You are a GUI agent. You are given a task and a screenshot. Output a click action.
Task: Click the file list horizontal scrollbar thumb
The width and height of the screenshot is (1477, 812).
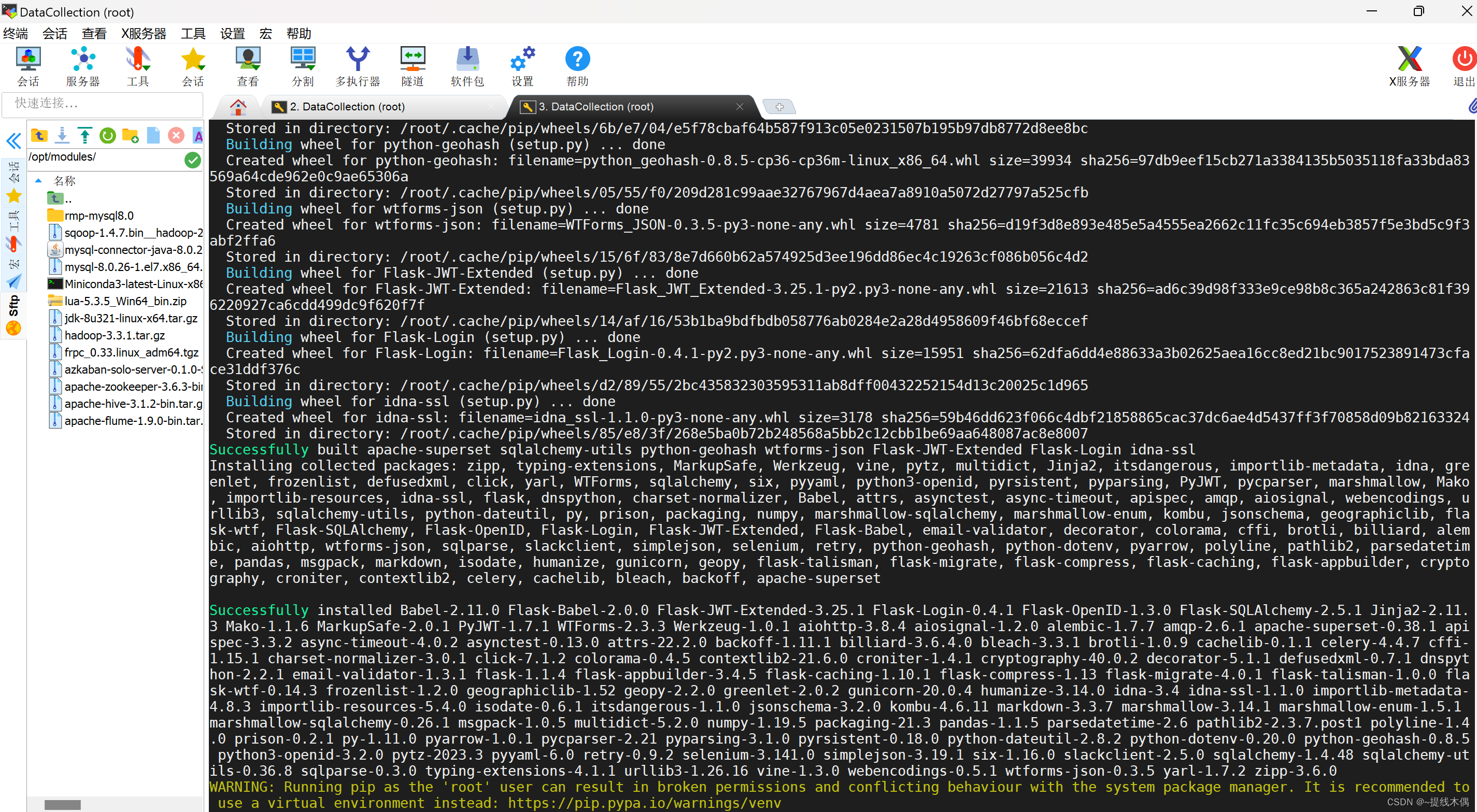pyautogui.click(x=63, y=805)
